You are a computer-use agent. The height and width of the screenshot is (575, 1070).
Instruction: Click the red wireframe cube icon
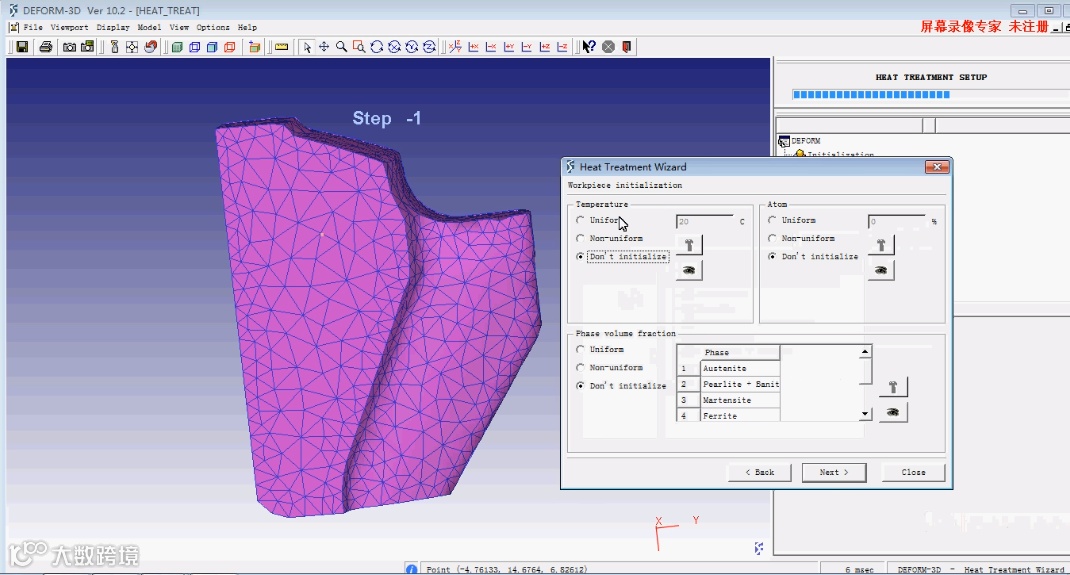pos(230,46)
